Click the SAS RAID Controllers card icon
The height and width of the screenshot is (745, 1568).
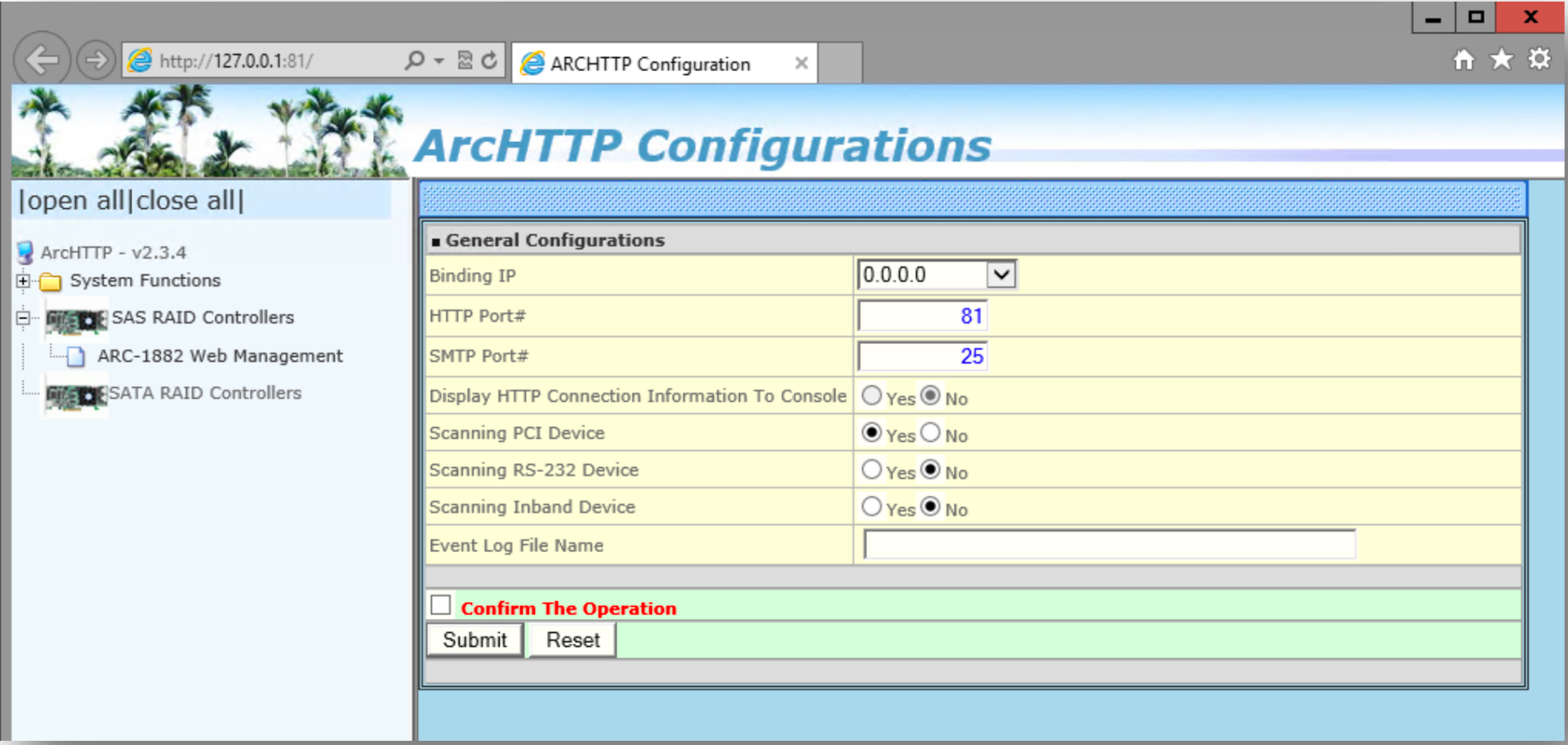(76, 319)
